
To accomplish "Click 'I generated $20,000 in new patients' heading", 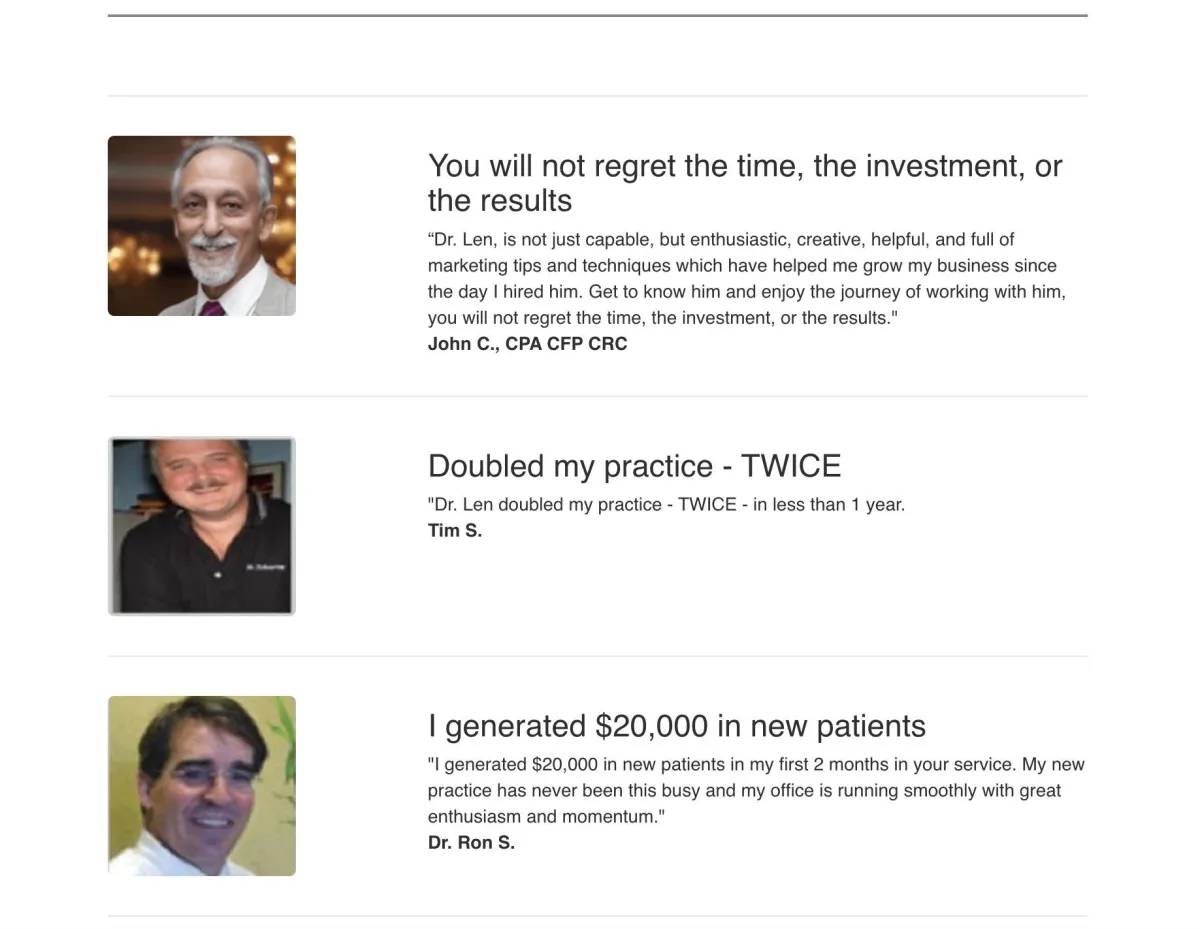I will 676,726.
